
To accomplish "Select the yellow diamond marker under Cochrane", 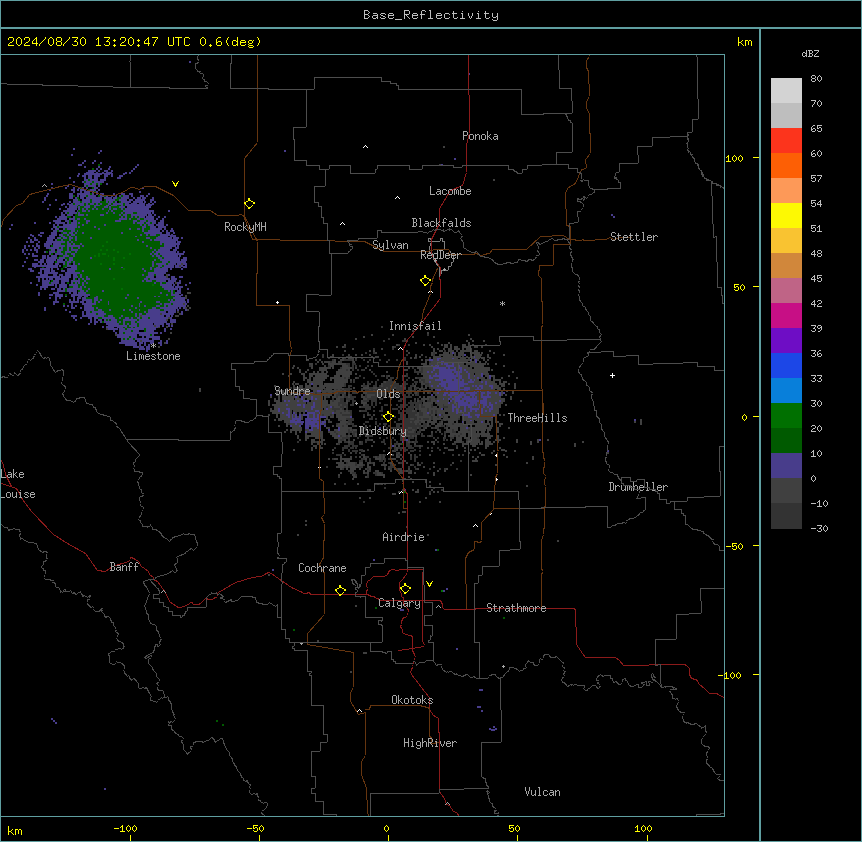I will (340, 590).
